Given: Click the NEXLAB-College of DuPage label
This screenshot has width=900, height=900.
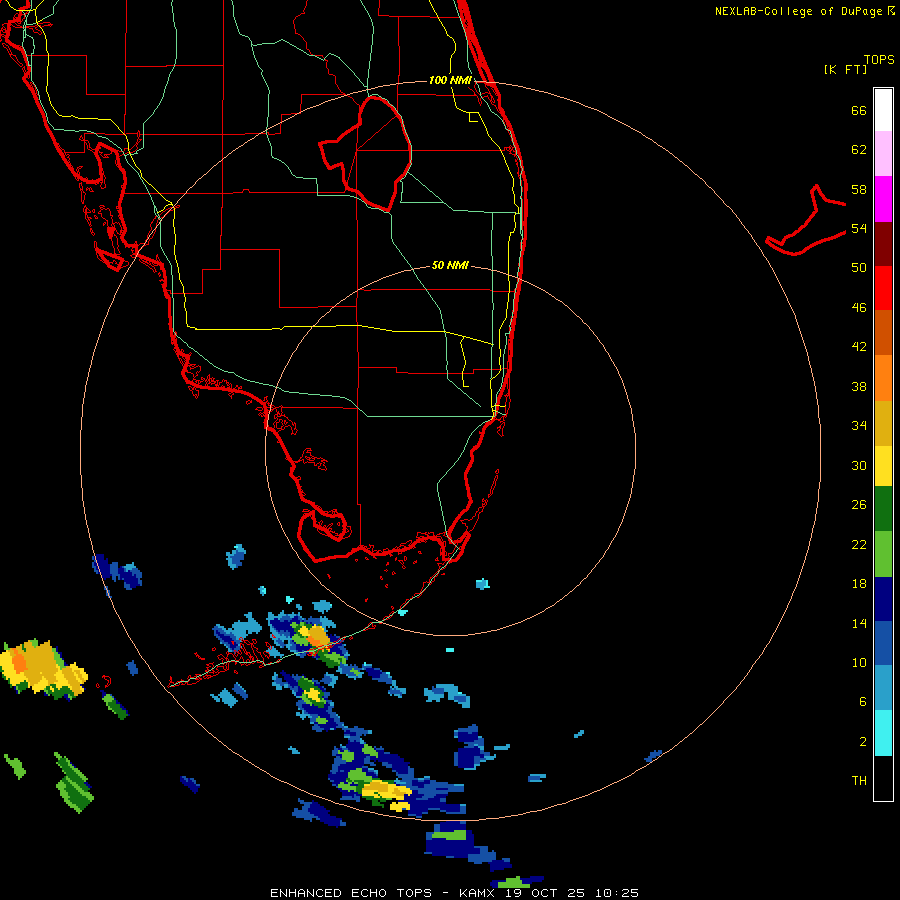Looking at the screenshot, I should [799, 11].
